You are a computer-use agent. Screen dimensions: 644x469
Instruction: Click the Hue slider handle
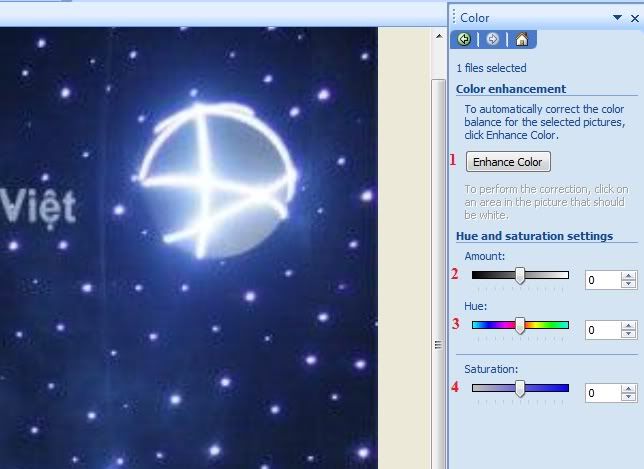[520, 326]
